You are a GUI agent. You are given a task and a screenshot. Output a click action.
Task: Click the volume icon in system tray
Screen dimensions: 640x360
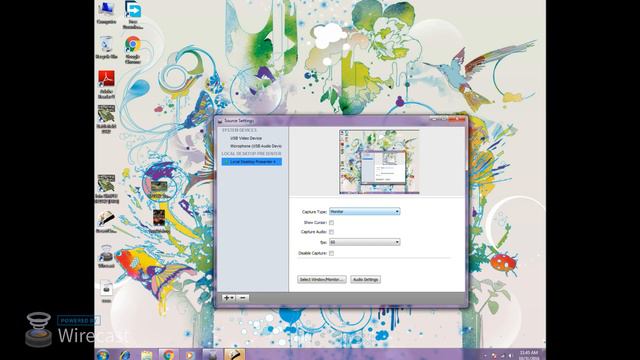(x=510, y=356)
